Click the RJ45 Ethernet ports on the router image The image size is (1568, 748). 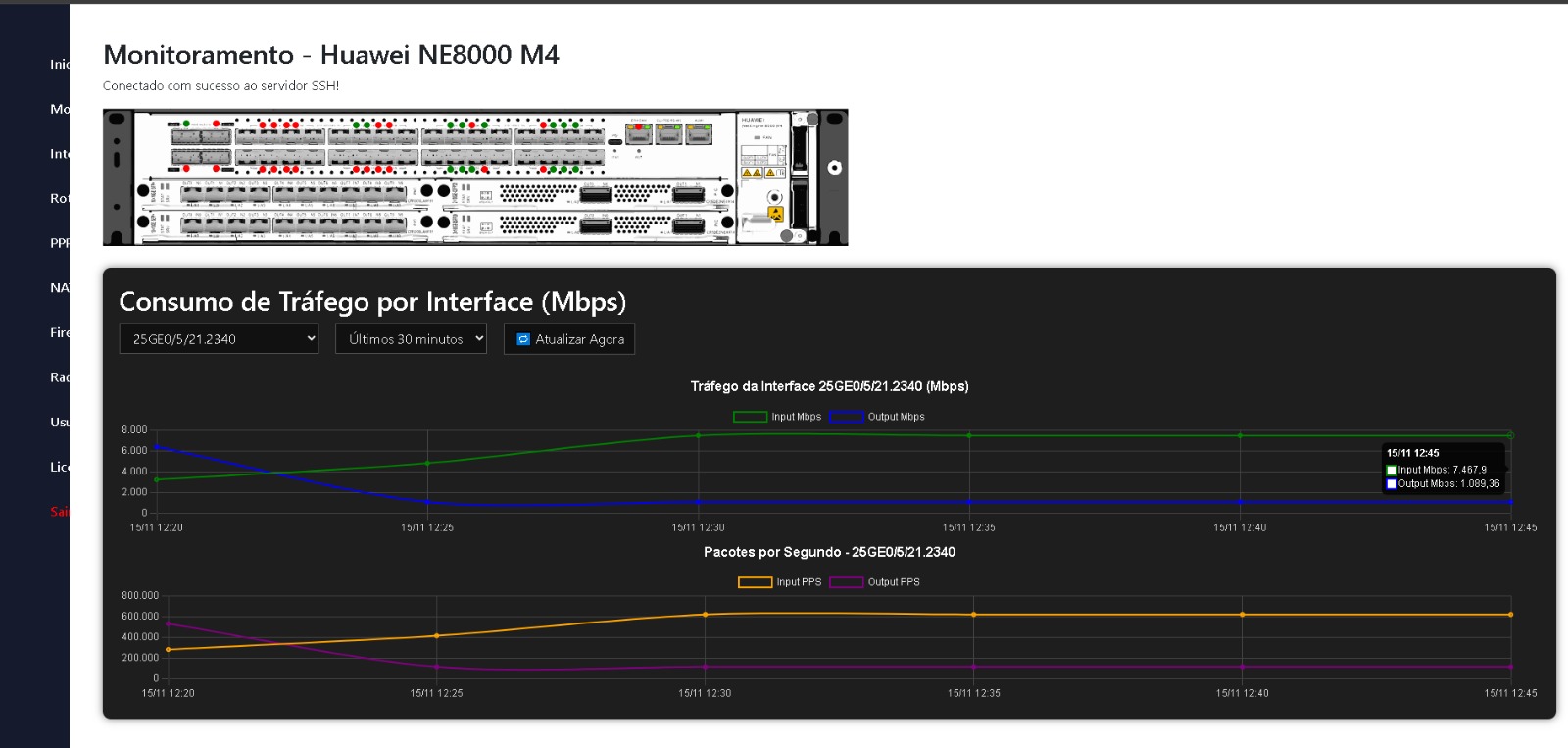tap(668, 134)
